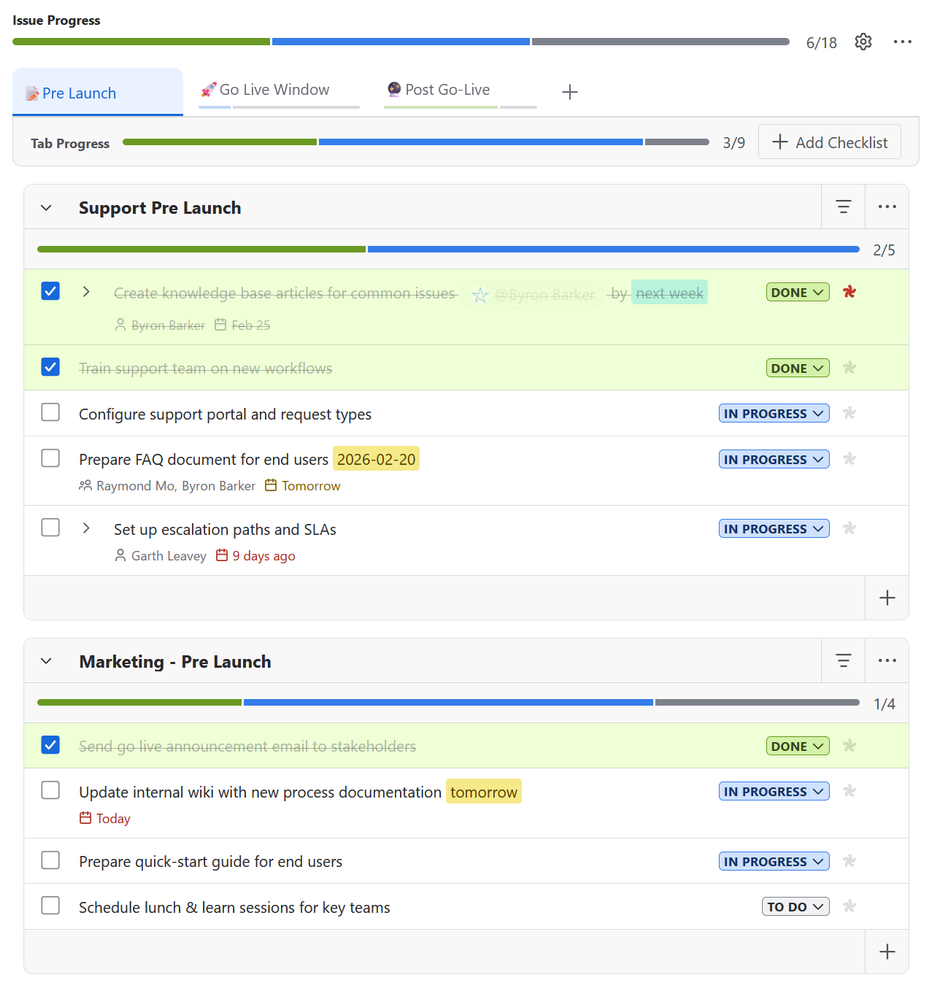
Task: Open IN PROGRESS status for Set up escalation paths
Action: point(774,529)
